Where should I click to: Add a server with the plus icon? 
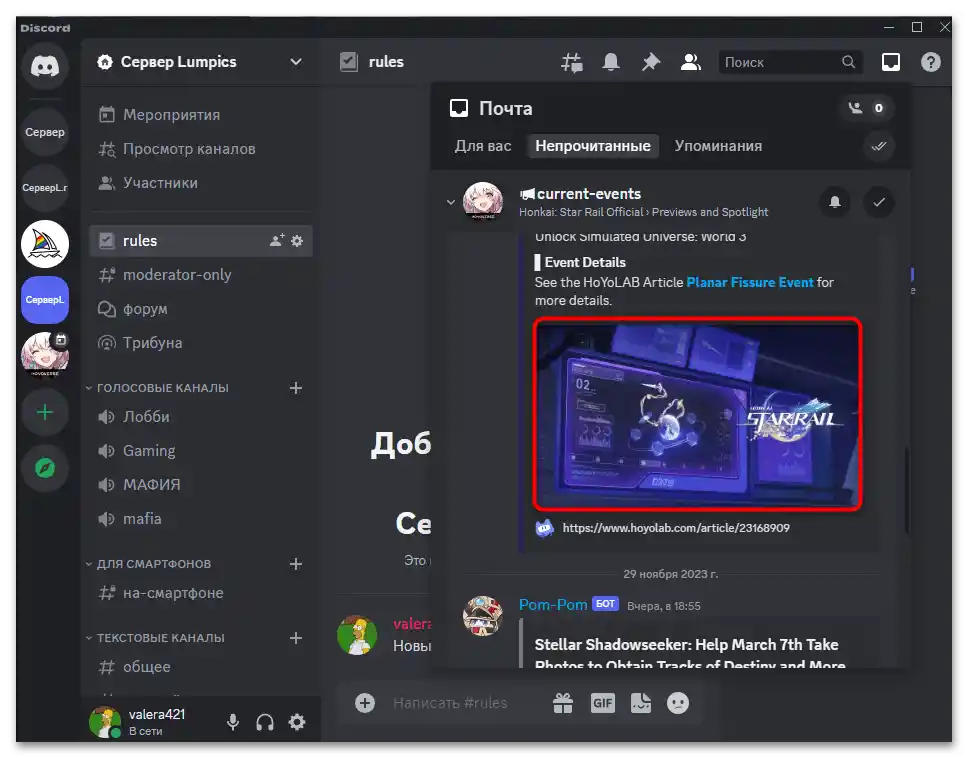pos(45,412)
